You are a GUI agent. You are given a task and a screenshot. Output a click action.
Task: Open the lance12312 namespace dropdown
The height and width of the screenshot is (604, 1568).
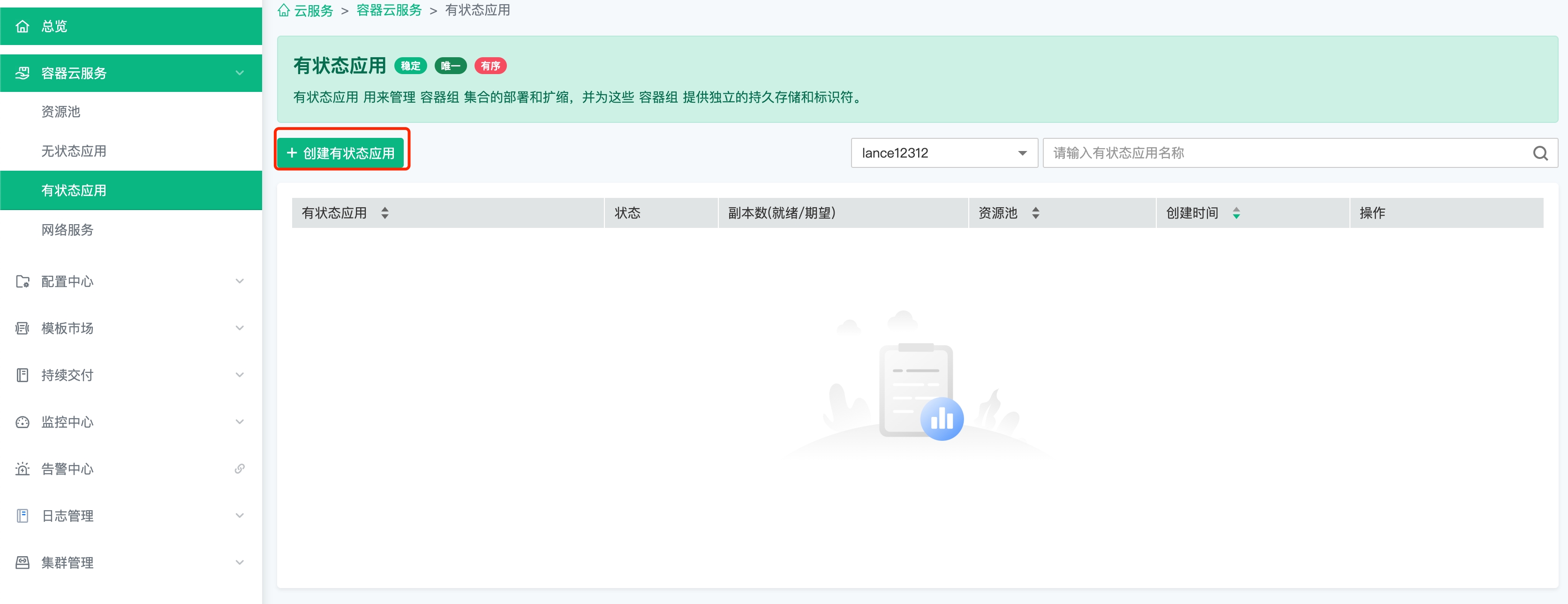point(944,153)
